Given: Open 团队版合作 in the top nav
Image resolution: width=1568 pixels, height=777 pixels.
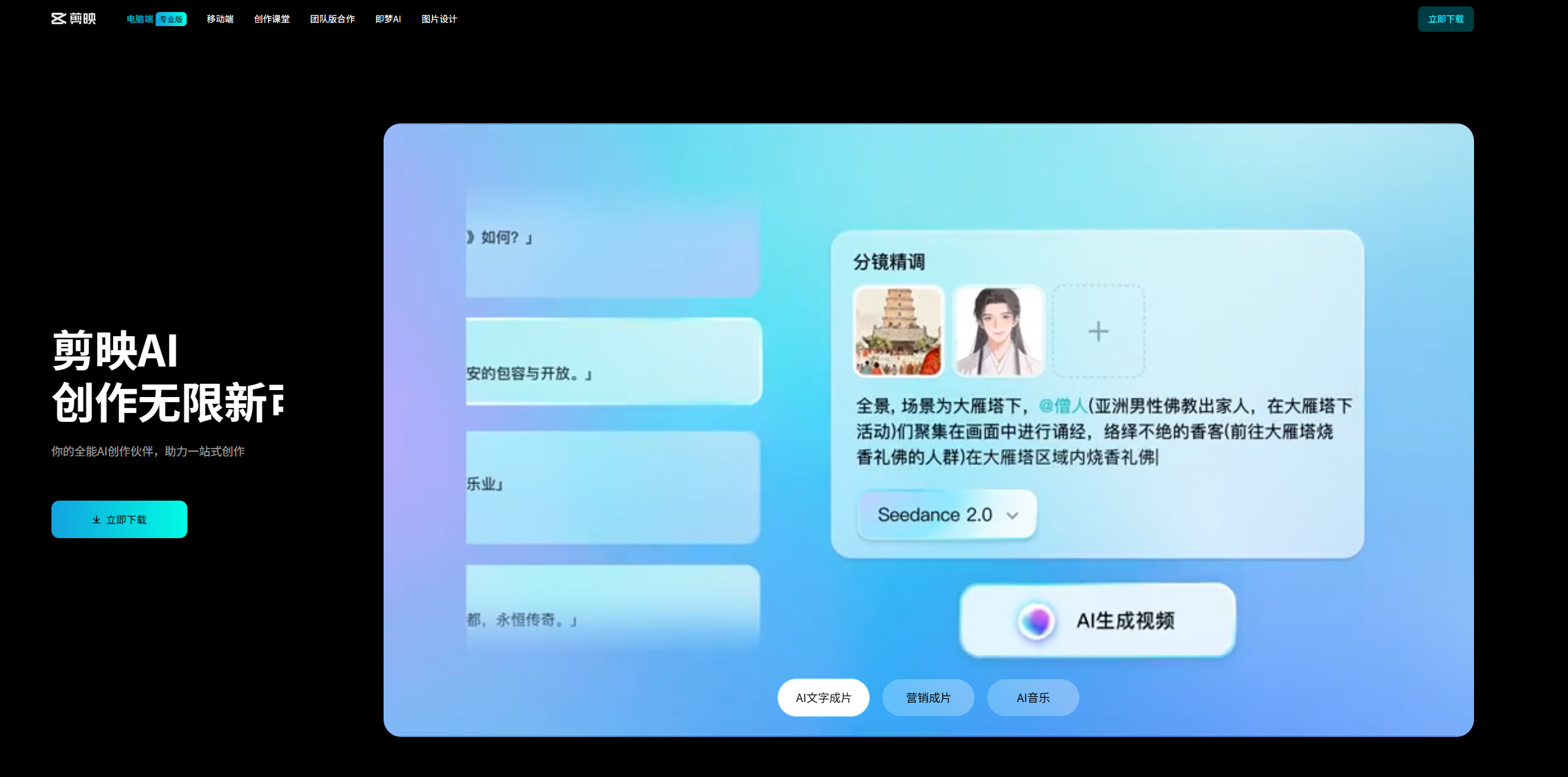Looking at the screenshot, I should pyautogui.click(x=332, y=19).
